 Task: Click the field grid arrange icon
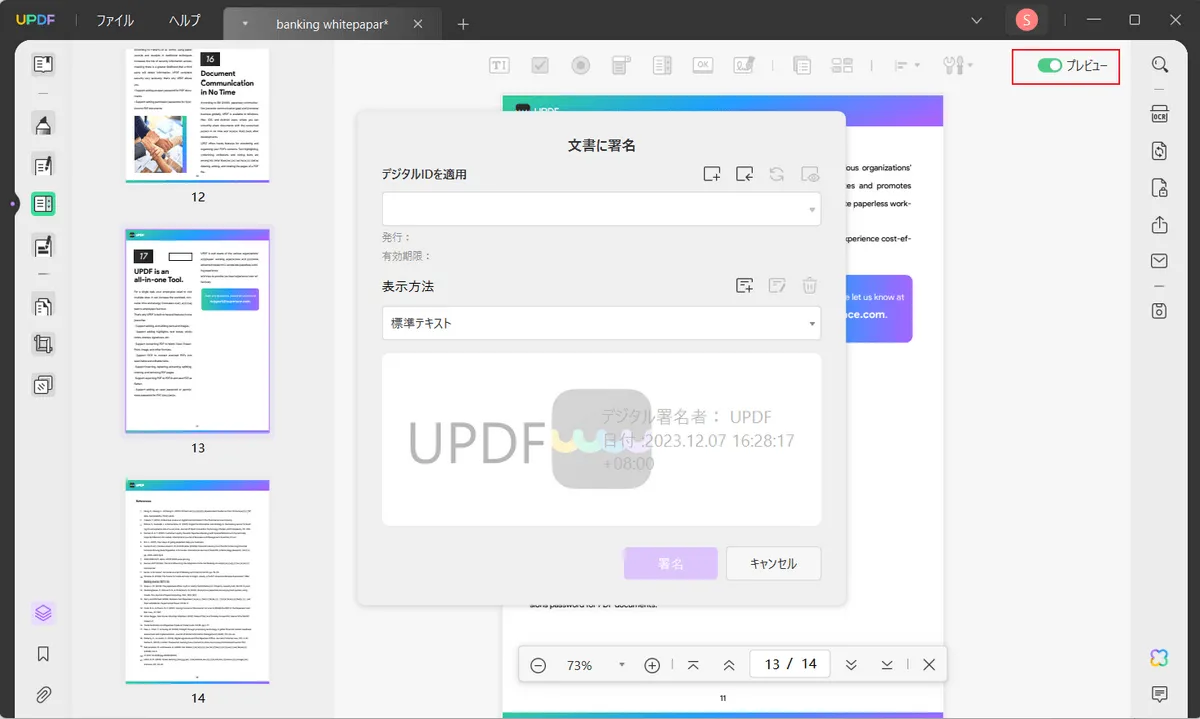pyautogui.click(x=842, y=65)
